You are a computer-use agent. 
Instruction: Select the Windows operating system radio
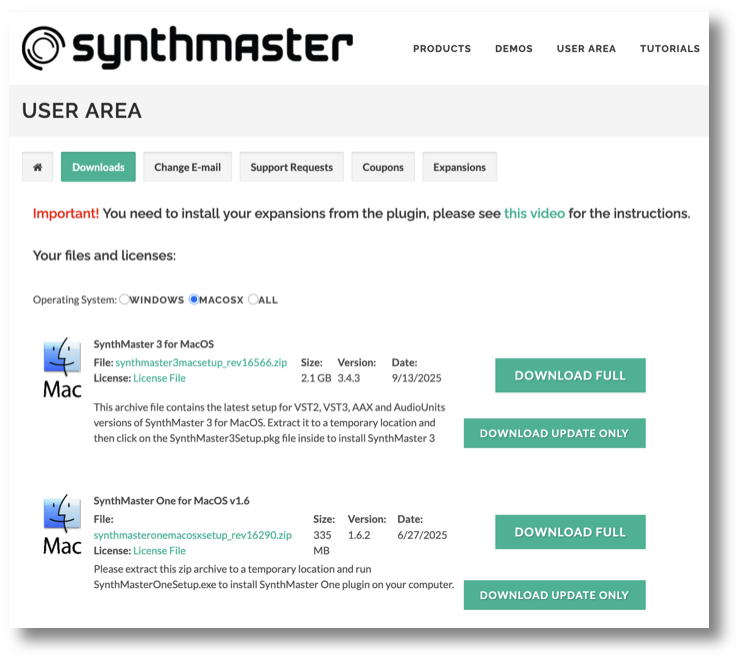(124, 300)
